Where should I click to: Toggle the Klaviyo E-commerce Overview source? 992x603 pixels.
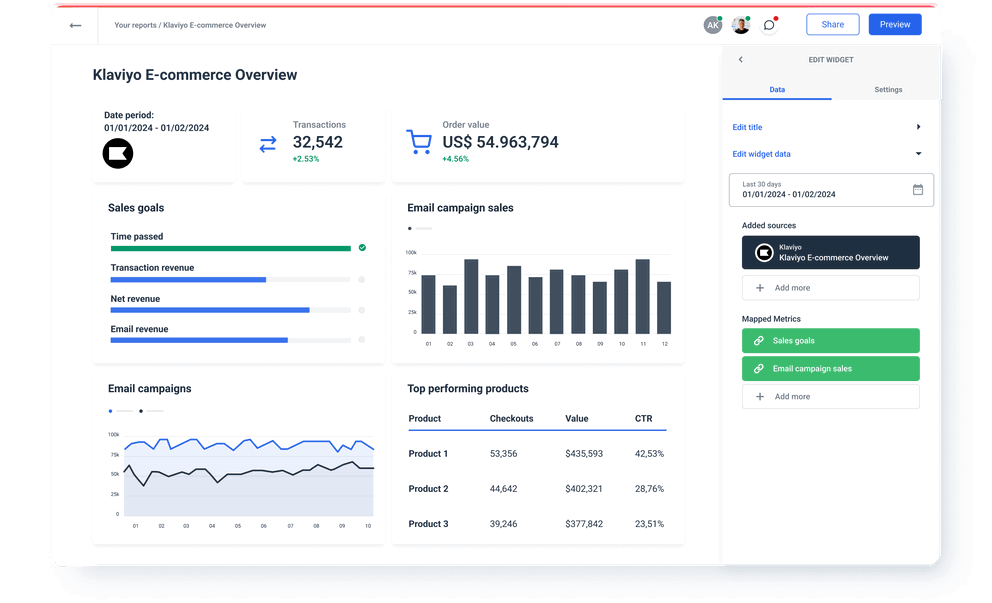pyautogui.click(x=830, y=252)
